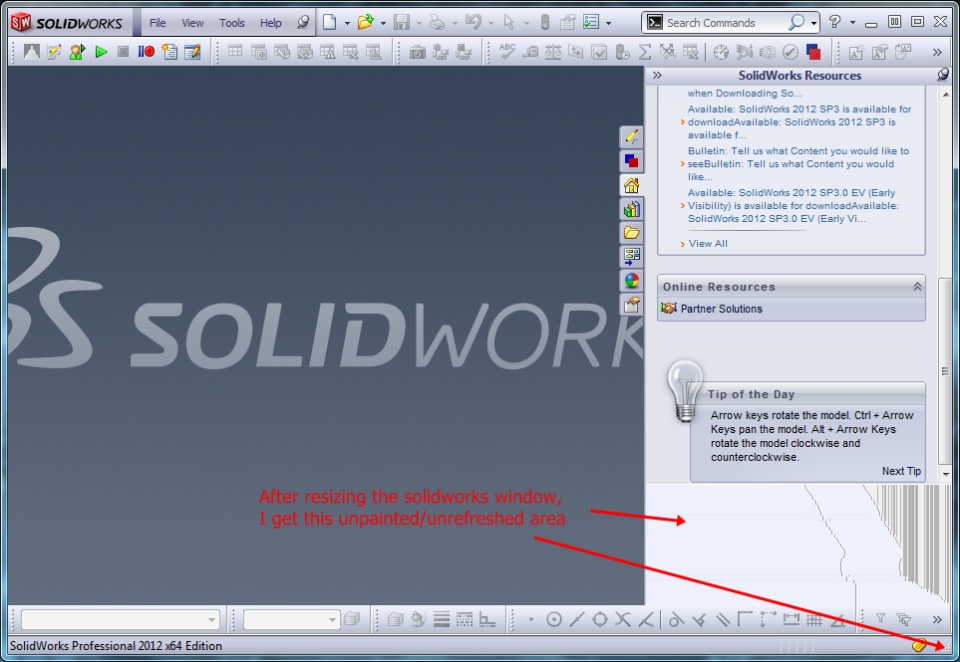The height and width of the screenshot is (662, 960).
Task: Click the search magnifier icon
Action: coord(797,23)
